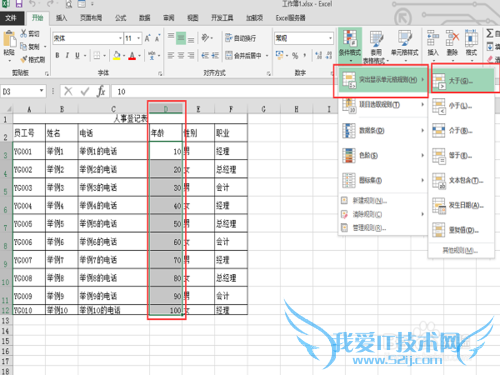This screenshot has width=500, height=375.
Task: Cancel formula entry with X icon
Action: [68, 91]
